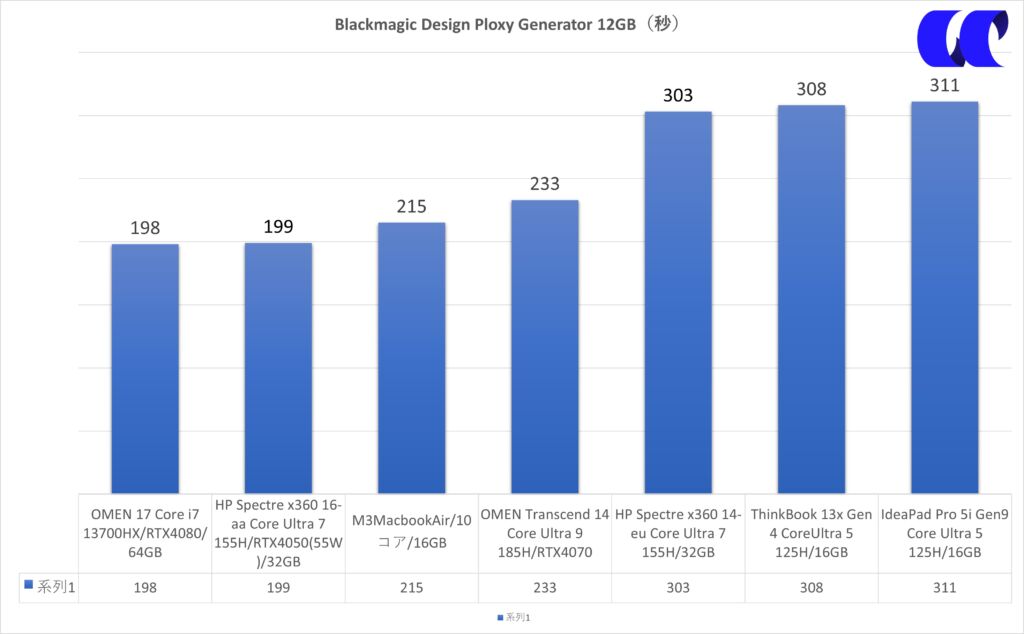This screenshot has width=1024, height=634.
Task: Select the 199 cell in the data table
Action: tap(278, 588)
